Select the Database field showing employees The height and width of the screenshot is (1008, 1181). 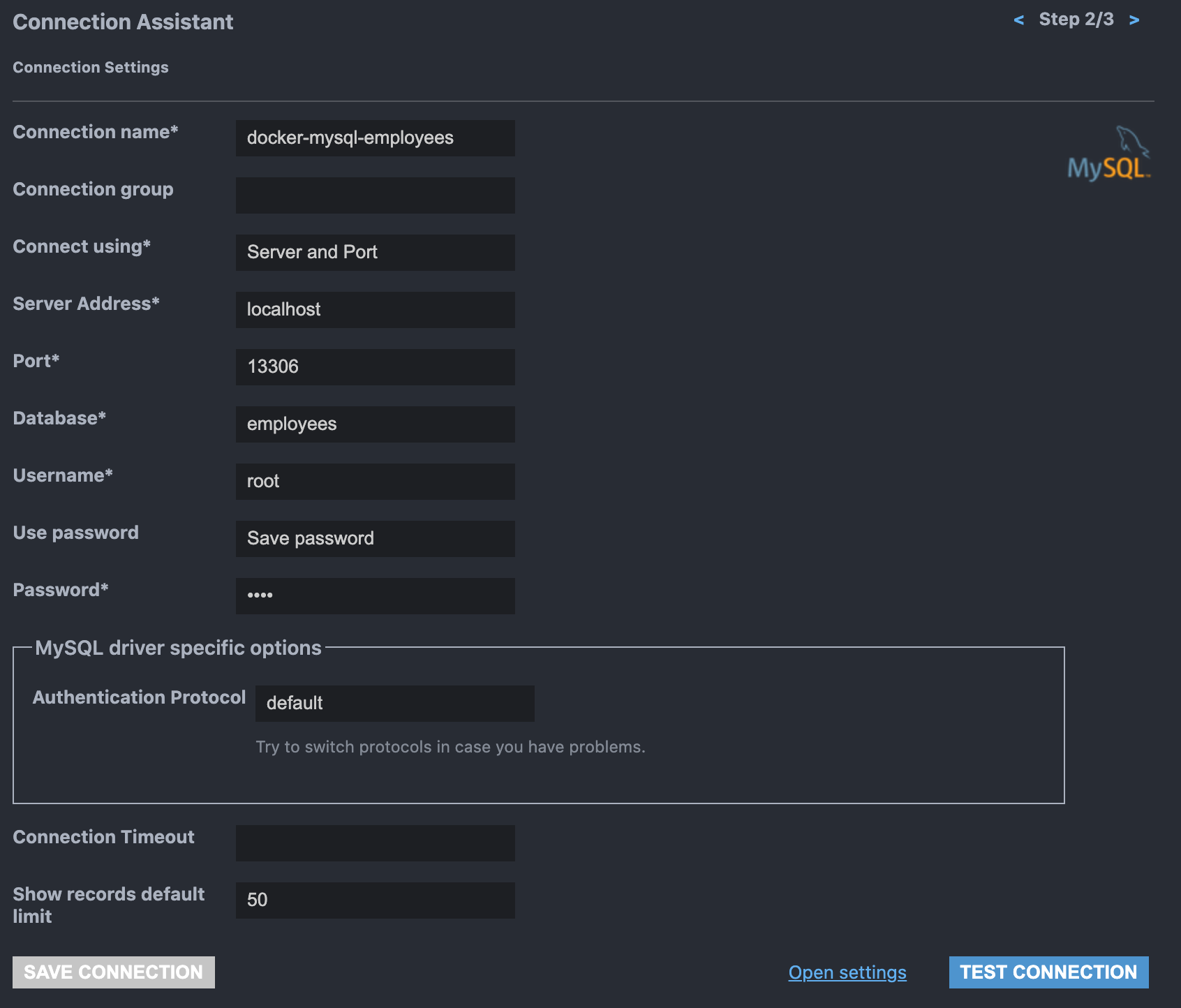[x=375, y=424]
